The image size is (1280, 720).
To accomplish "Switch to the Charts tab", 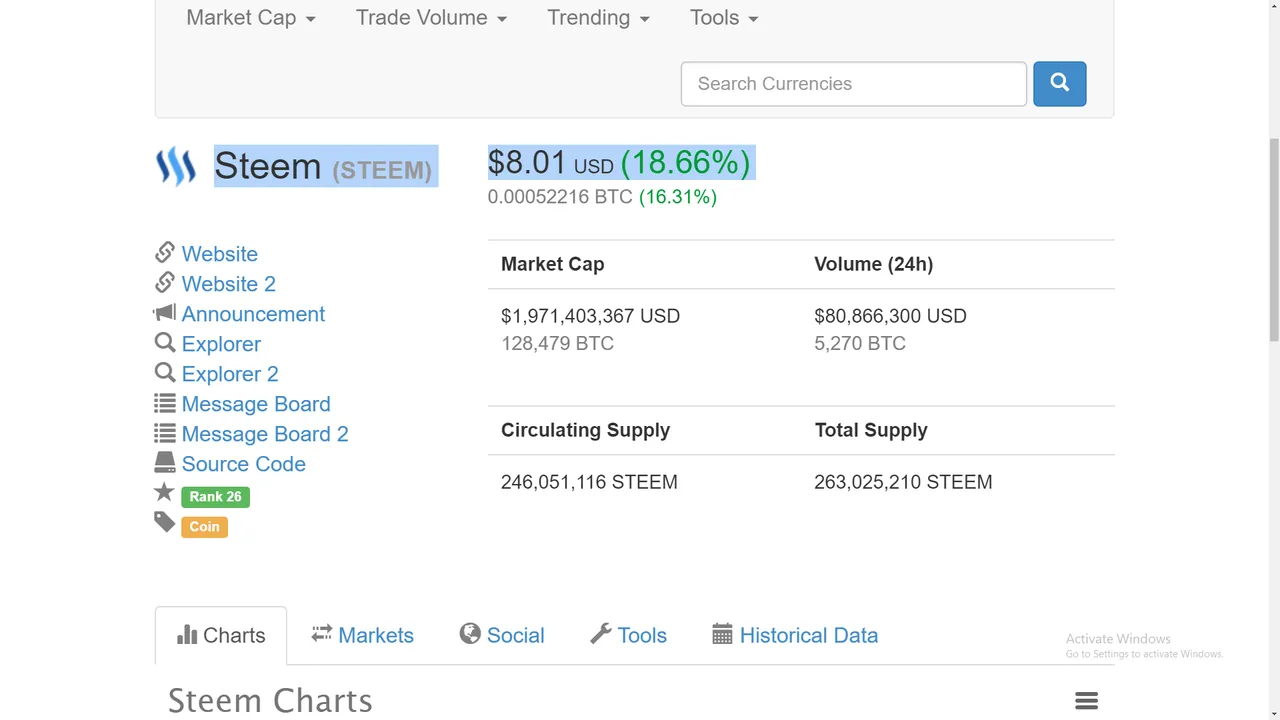I will 221,635.
